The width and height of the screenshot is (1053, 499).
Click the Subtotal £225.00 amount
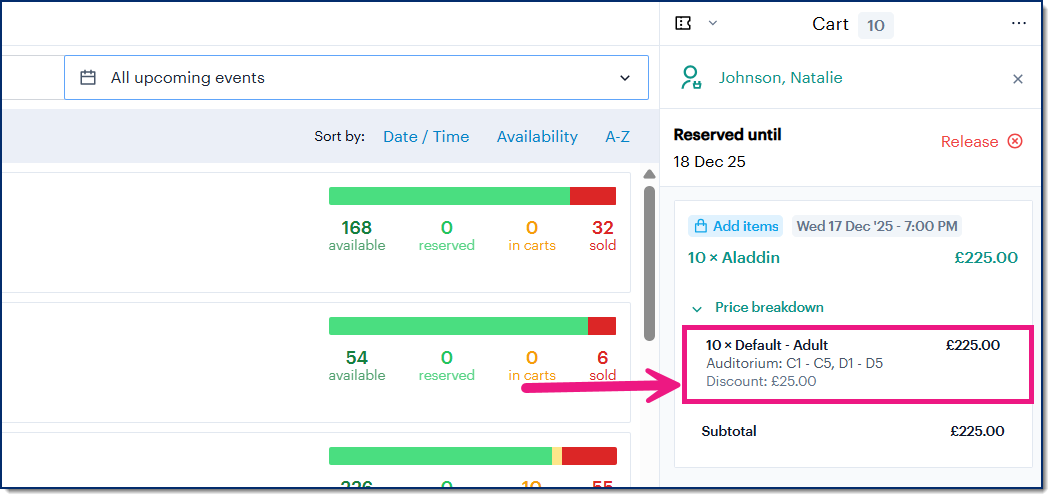tap(977, 431)
